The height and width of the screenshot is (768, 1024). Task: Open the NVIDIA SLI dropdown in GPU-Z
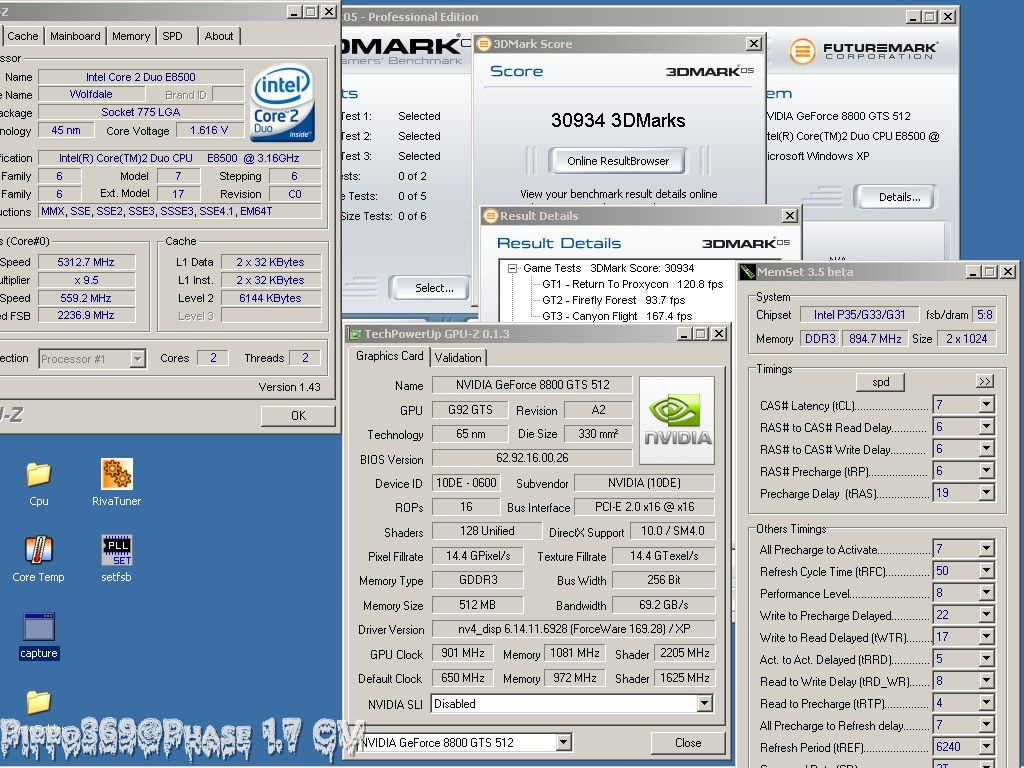pyautogui.click(x=704, y=703)
